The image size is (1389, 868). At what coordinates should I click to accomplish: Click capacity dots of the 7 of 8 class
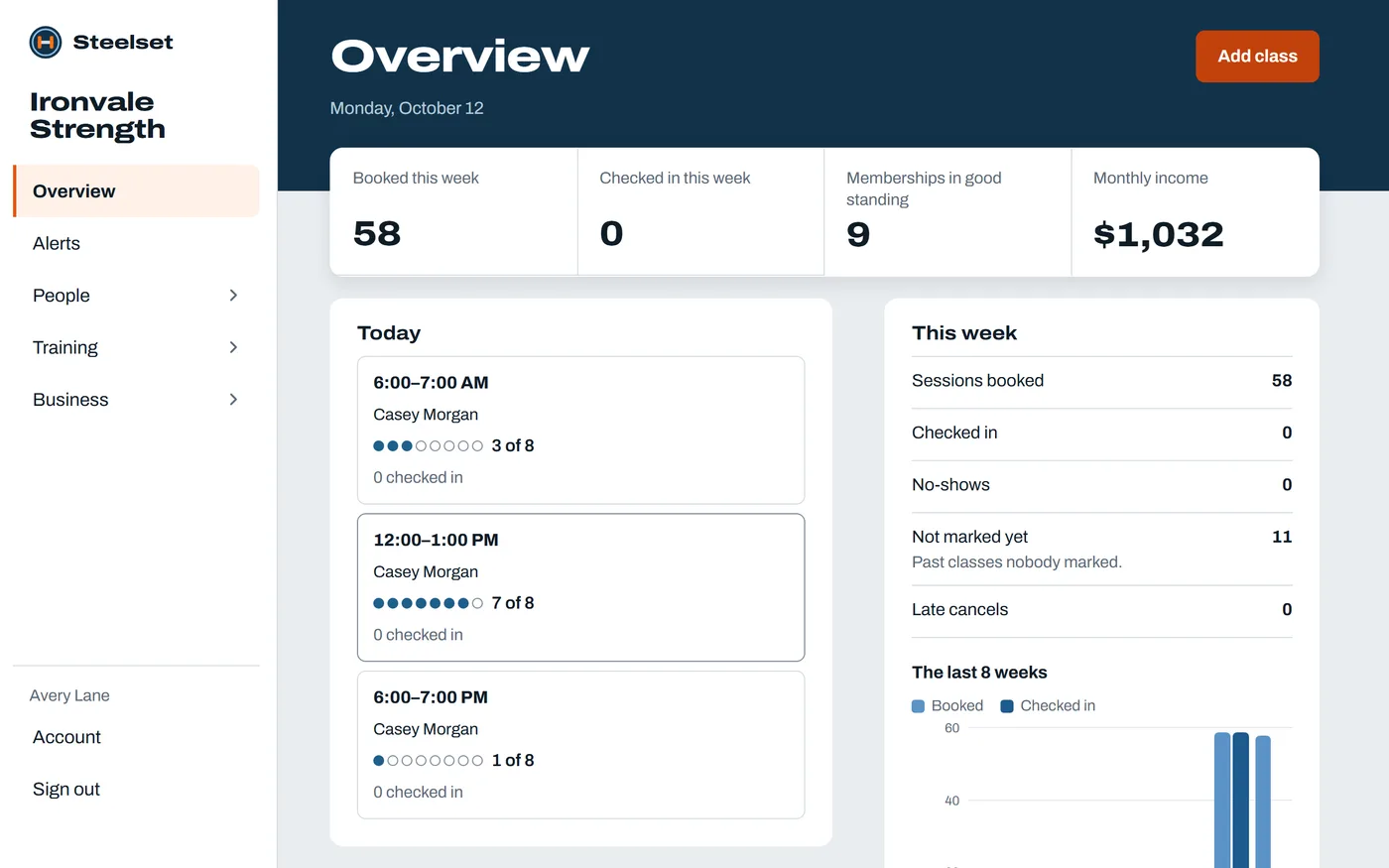pyautogui.click(x=428, y=603)
